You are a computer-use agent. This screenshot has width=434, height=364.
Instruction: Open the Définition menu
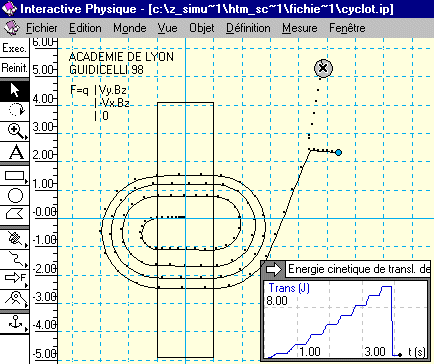point(248,28)
